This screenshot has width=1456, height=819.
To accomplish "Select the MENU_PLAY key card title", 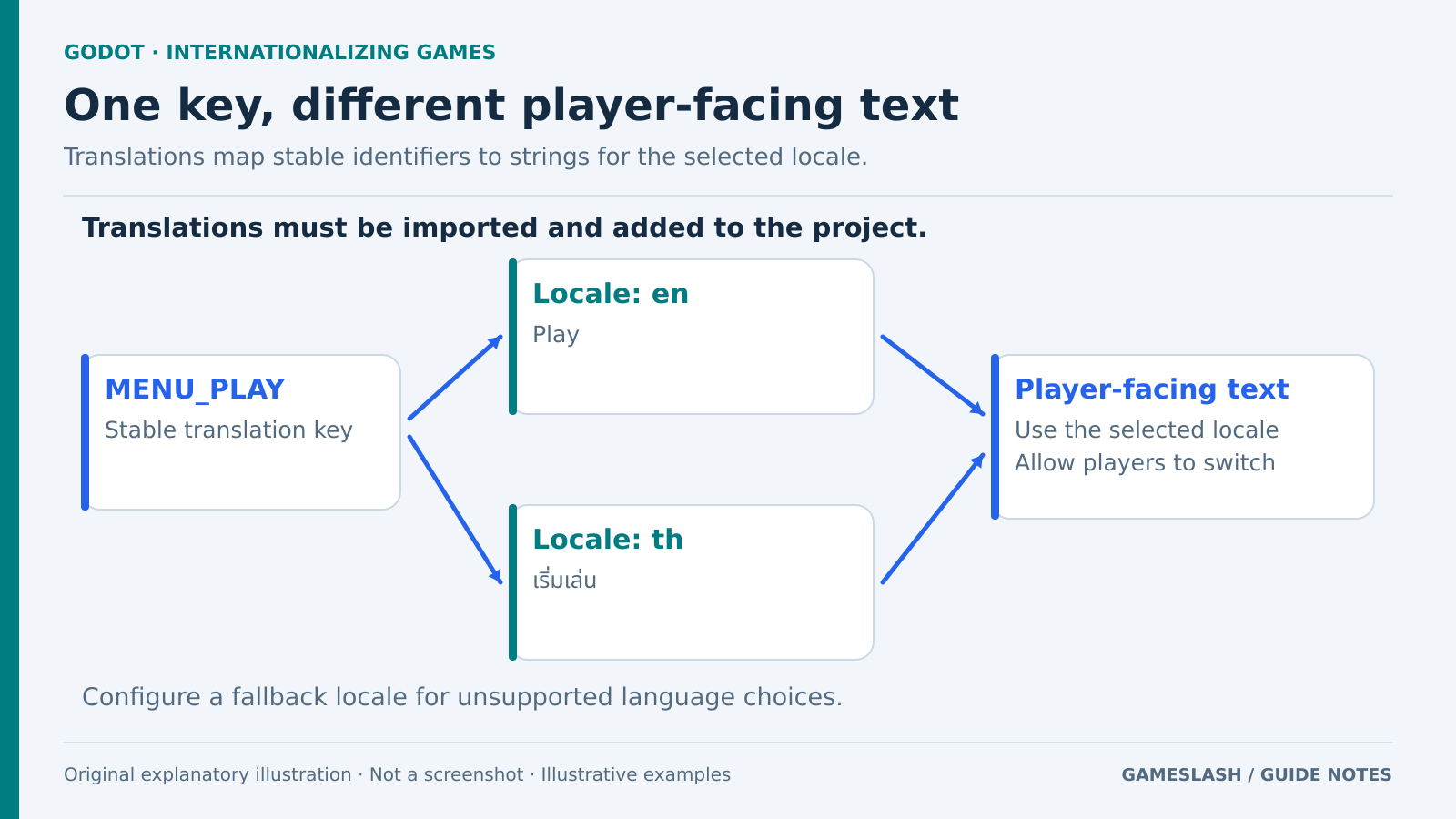I will click(195, 389).
